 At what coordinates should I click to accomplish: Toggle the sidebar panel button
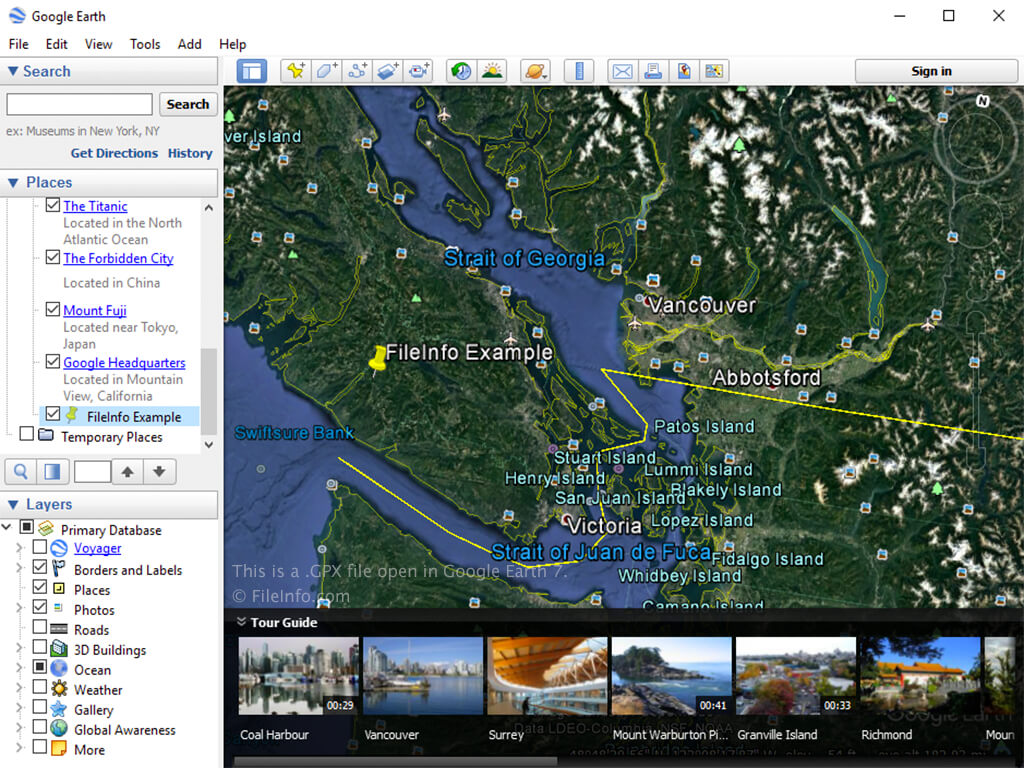pos(251,71)
